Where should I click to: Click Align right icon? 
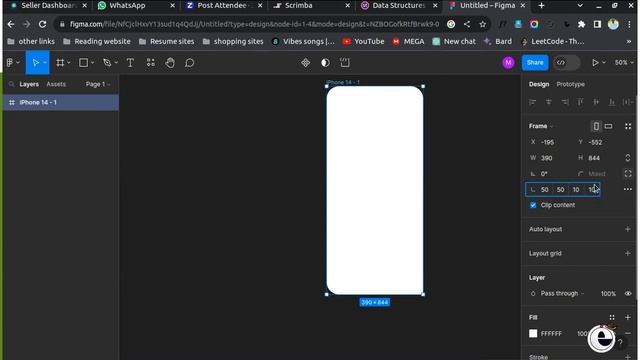click(x=564, y=102)
